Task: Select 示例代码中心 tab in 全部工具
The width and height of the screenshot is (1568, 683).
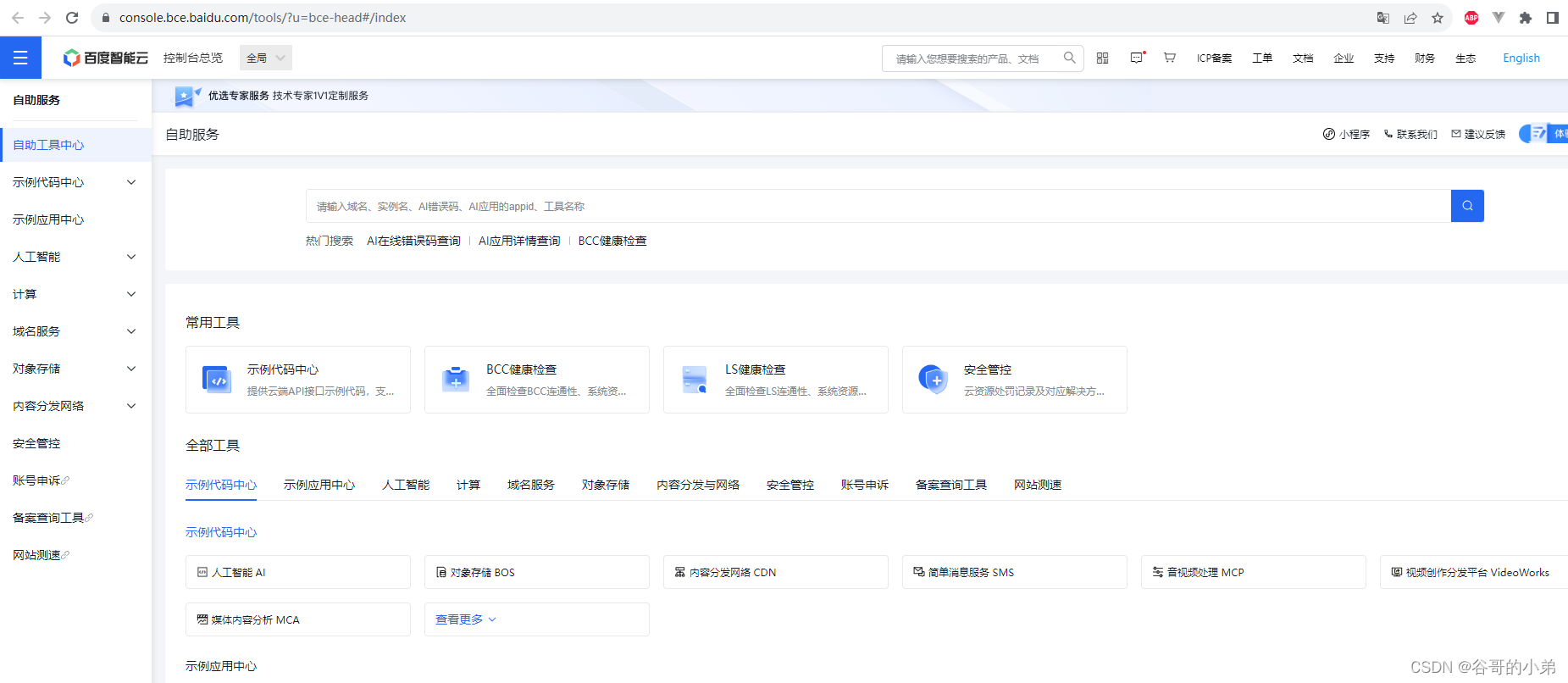Action: tap(221, 485)
